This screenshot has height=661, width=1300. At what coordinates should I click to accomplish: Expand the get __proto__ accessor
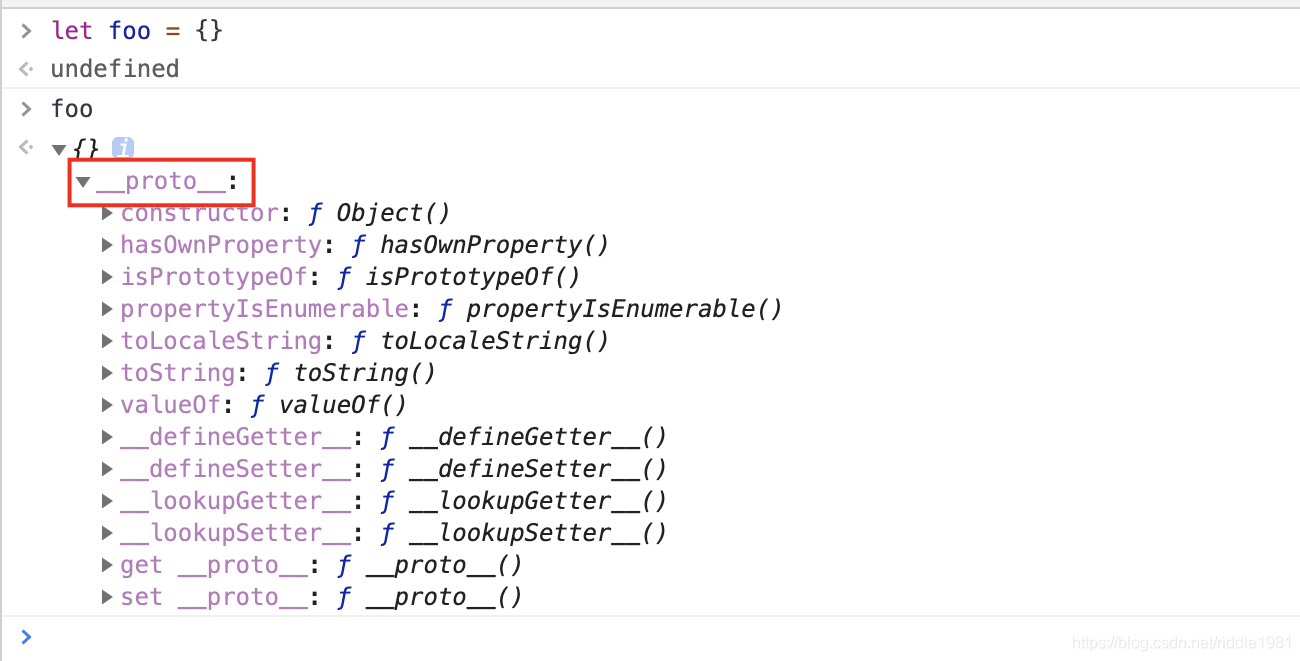pyautogui.click(x=108, y=565)
